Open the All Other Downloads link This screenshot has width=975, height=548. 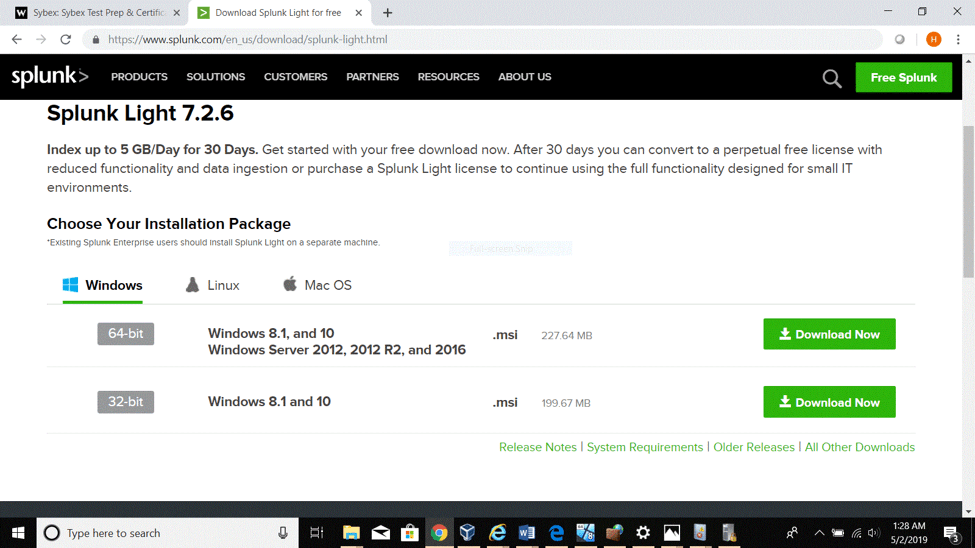pos(860,447)
